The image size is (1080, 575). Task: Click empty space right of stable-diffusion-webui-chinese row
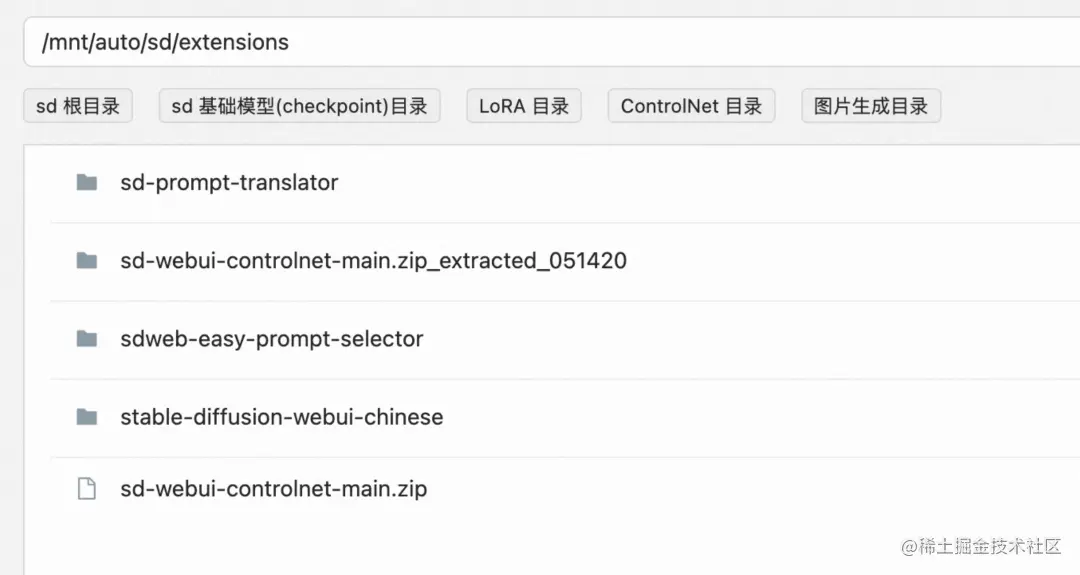(x=758, y=417)
